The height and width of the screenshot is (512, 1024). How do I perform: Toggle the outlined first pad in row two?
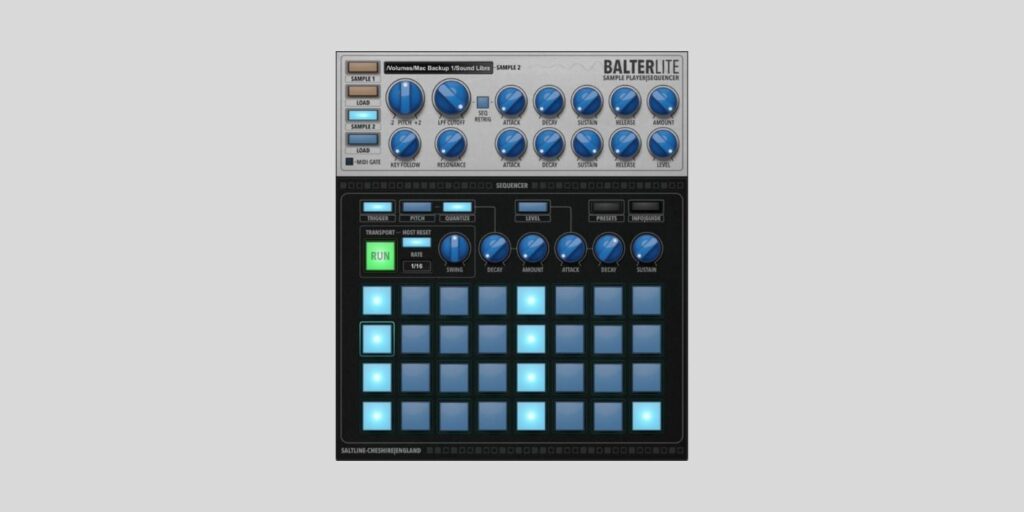coord(377,339)
